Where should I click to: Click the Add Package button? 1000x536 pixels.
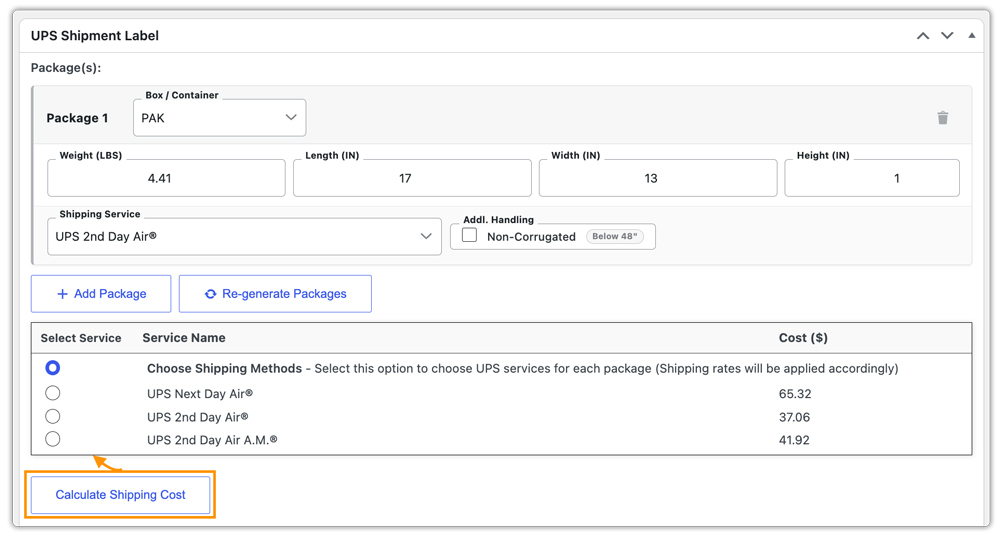coord(101,294)
